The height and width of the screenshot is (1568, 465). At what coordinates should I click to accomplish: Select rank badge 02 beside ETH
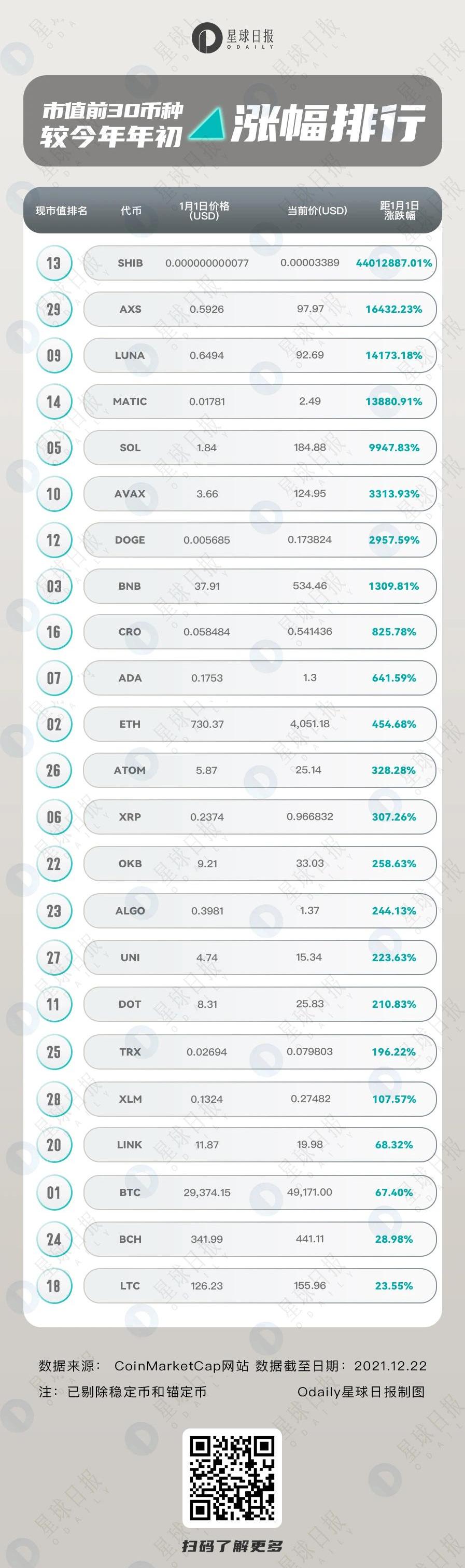54,724
